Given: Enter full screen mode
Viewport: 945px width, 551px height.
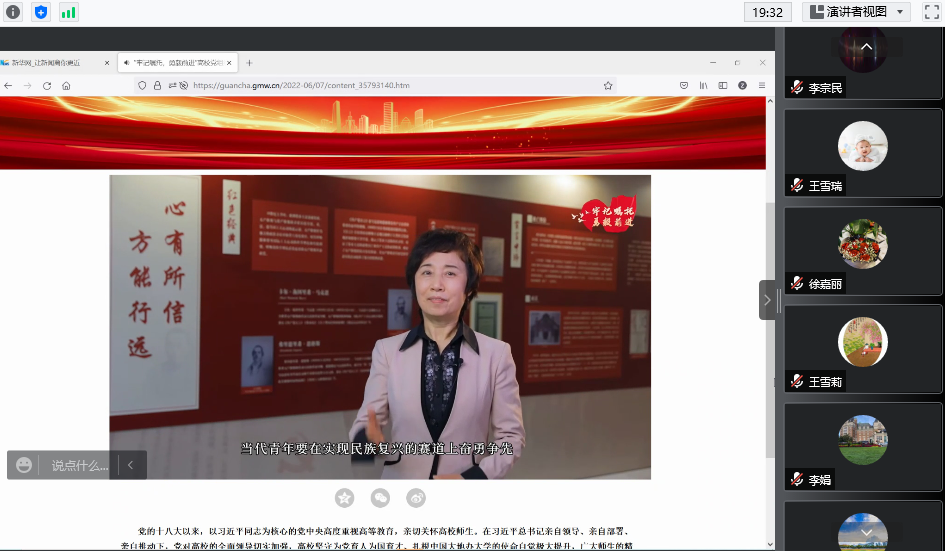Looking at the screenshot, I should (x=932, y=12).
